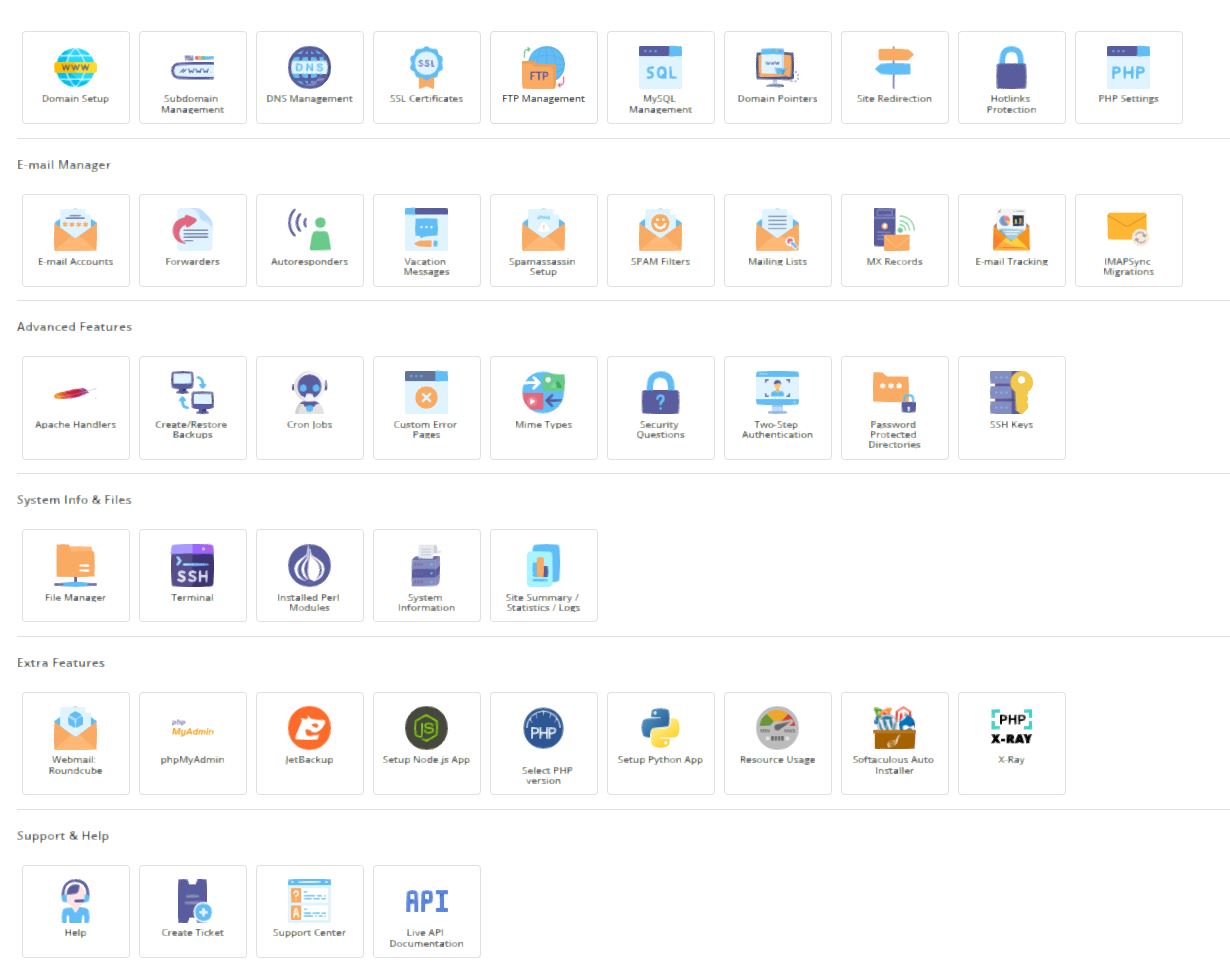Click the Support & Help heading
Image resolution: width=1230 pixels, height=963 pixels.
point(63,836)
